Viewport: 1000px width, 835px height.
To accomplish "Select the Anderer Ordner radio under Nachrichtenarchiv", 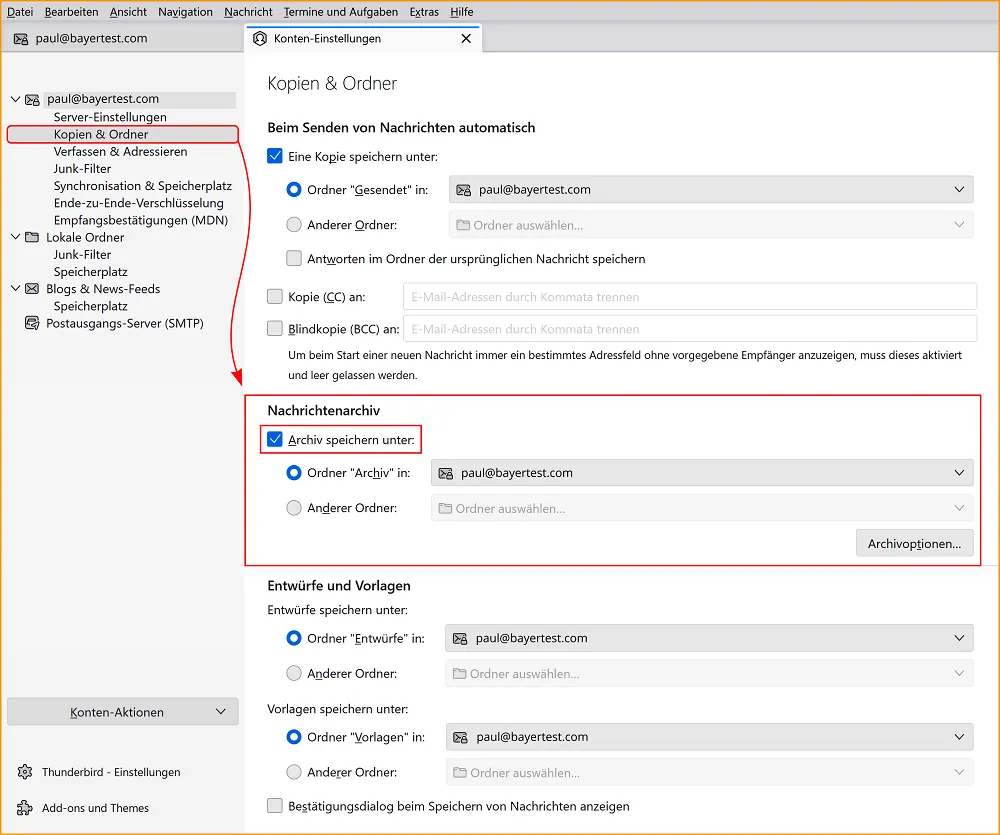I will pos(295,507).
